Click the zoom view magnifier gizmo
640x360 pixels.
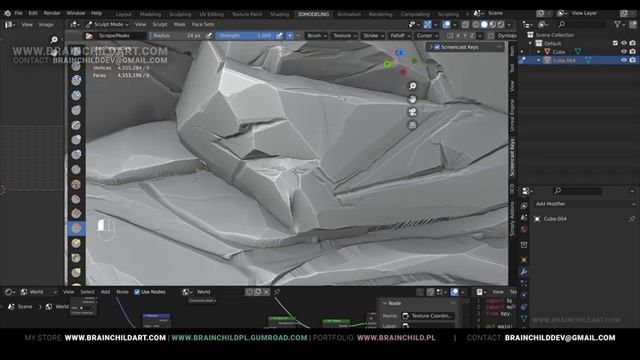point(413,86)
